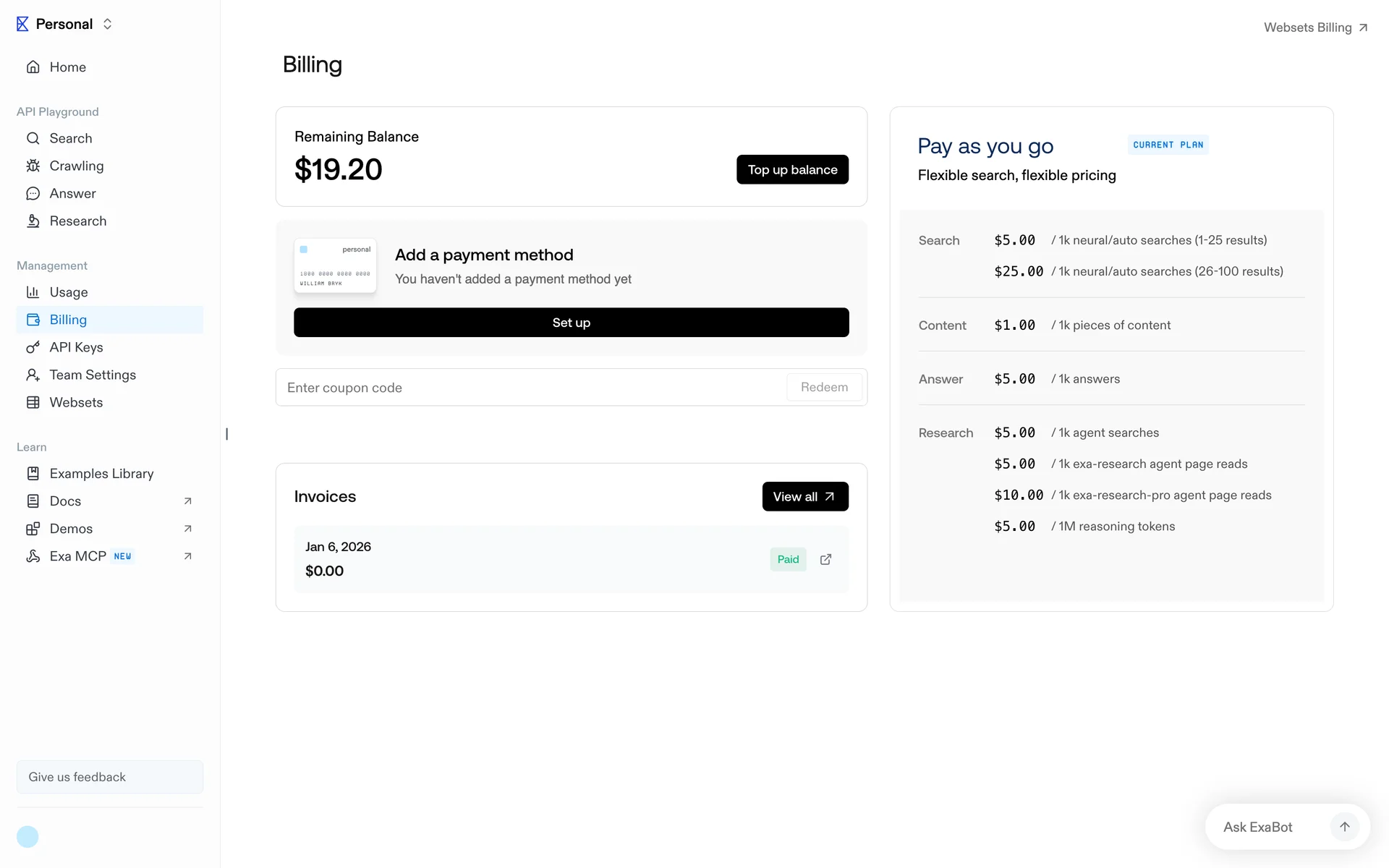Open Team Settings in sidebar
This screenshot has width=1389, height=868.
pos(92,375)
